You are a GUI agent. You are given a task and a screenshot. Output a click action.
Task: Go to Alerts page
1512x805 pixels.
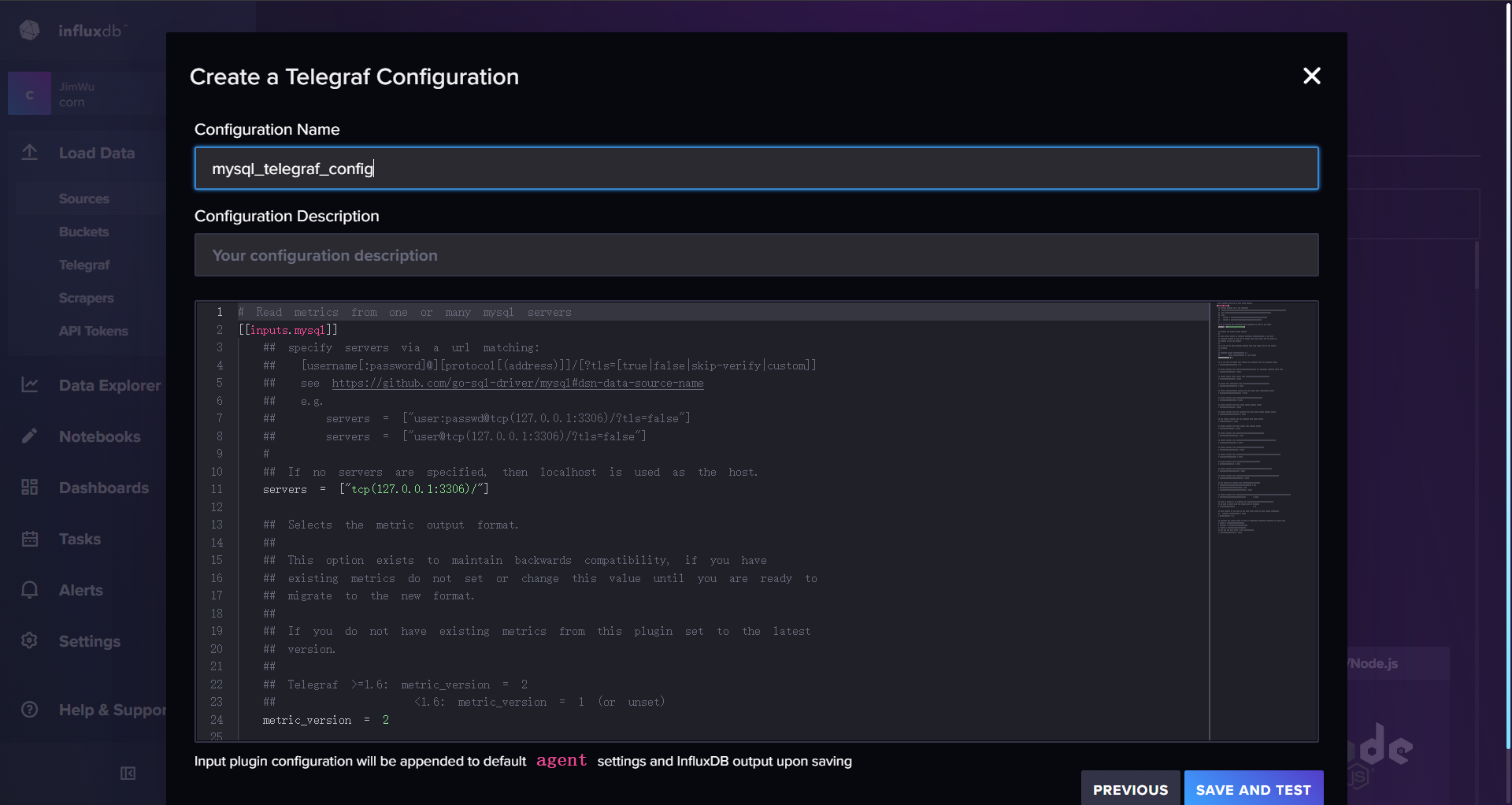tap(81, 590)
